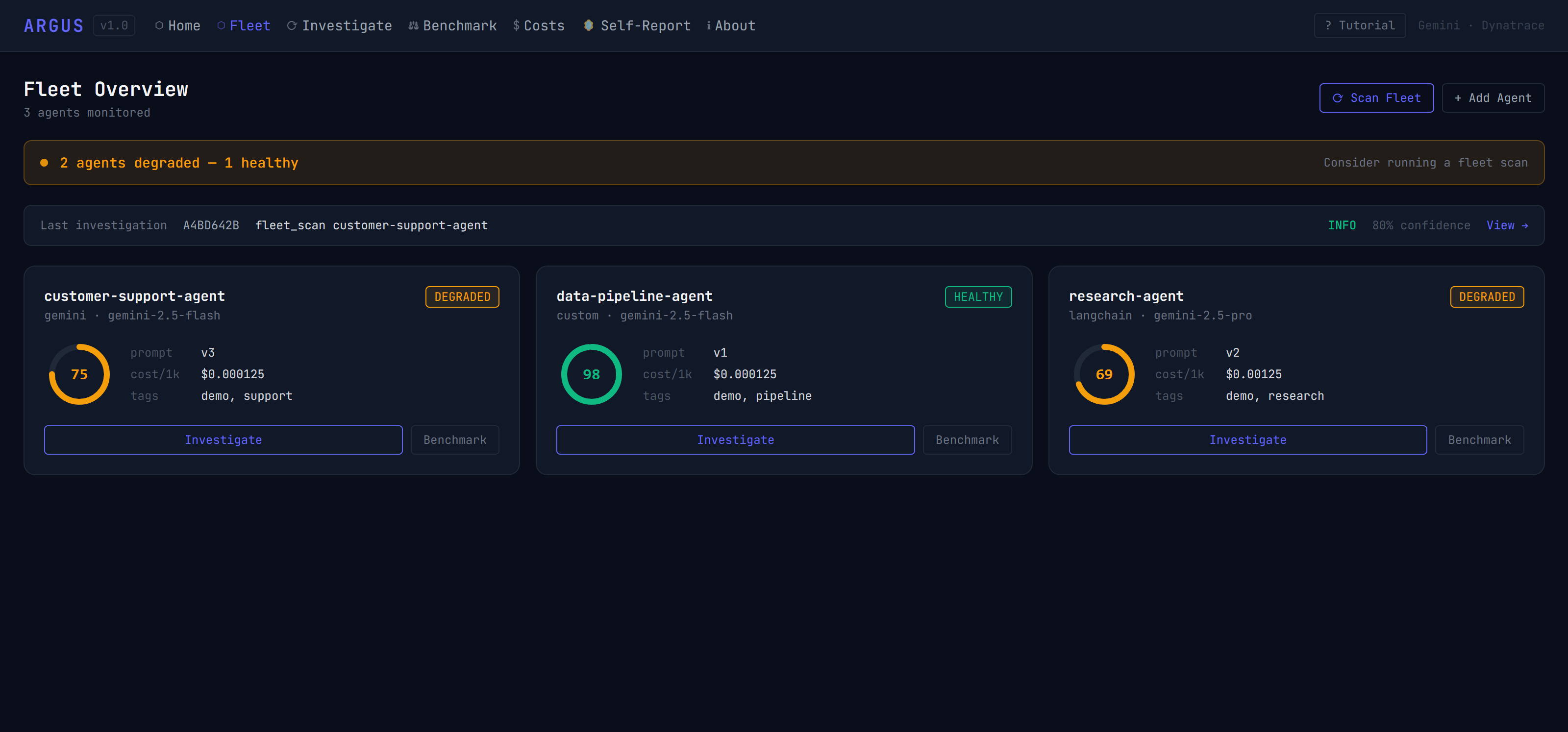Benchmark the research-agent

pyautogui.click(x=1479, y=440)
